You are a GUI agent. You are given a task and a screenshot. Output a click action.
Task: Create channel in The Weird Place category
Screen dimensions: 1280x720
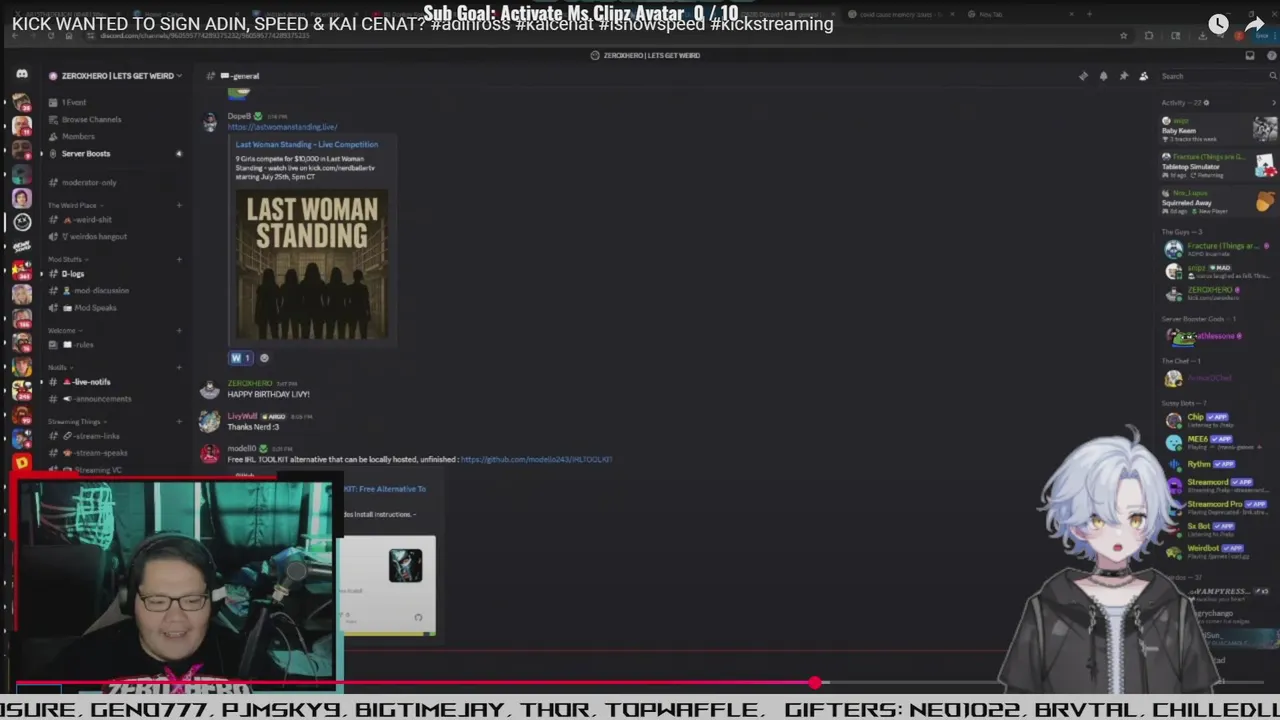179,205
